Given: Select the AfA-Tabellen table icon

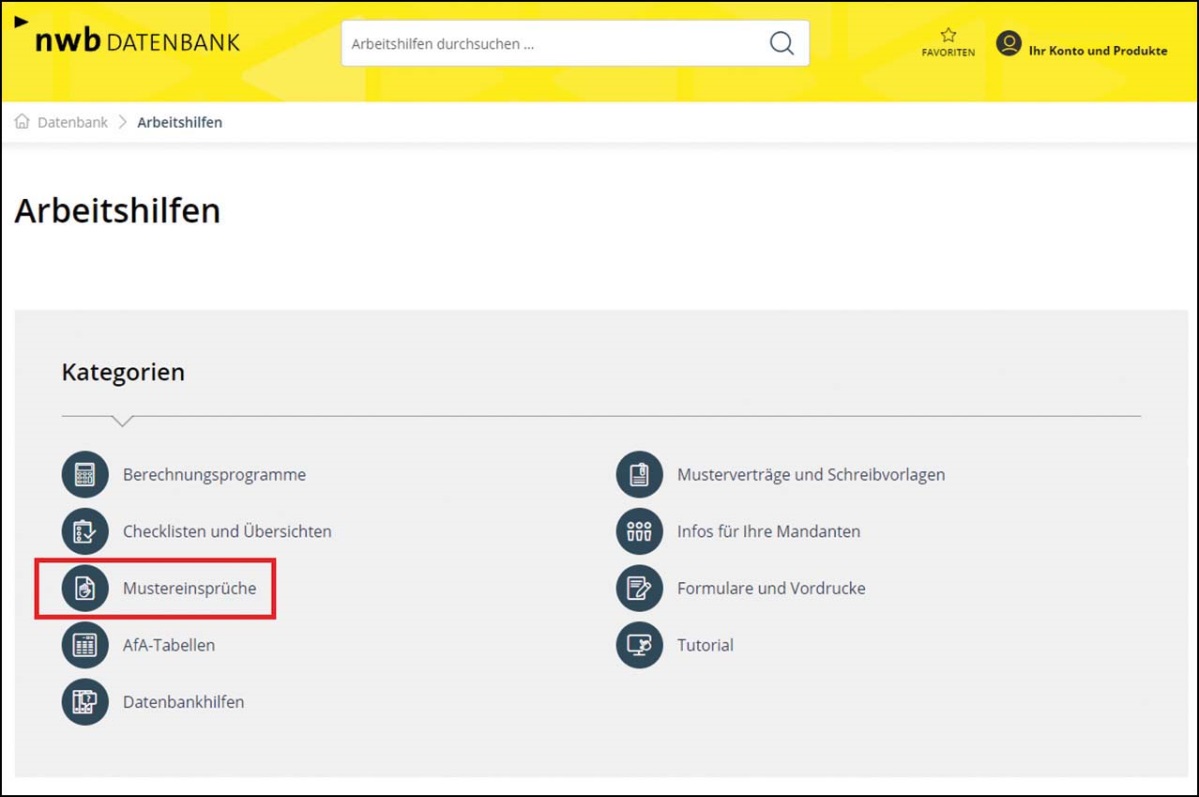Looking at the screenshot, I should pos(85,645).
